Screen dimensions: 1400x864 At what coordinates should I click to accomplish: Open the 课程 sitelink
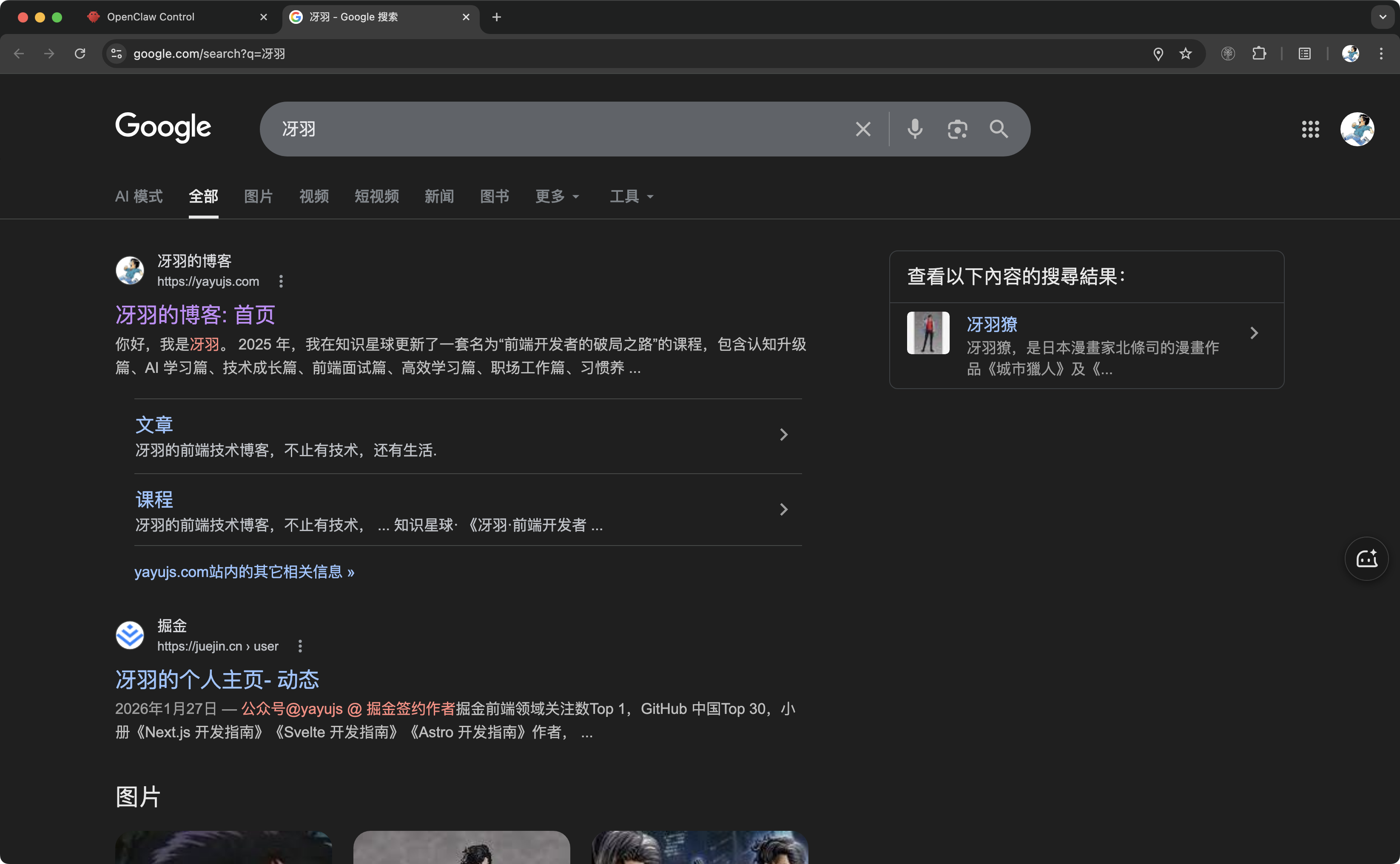[154, 500]
